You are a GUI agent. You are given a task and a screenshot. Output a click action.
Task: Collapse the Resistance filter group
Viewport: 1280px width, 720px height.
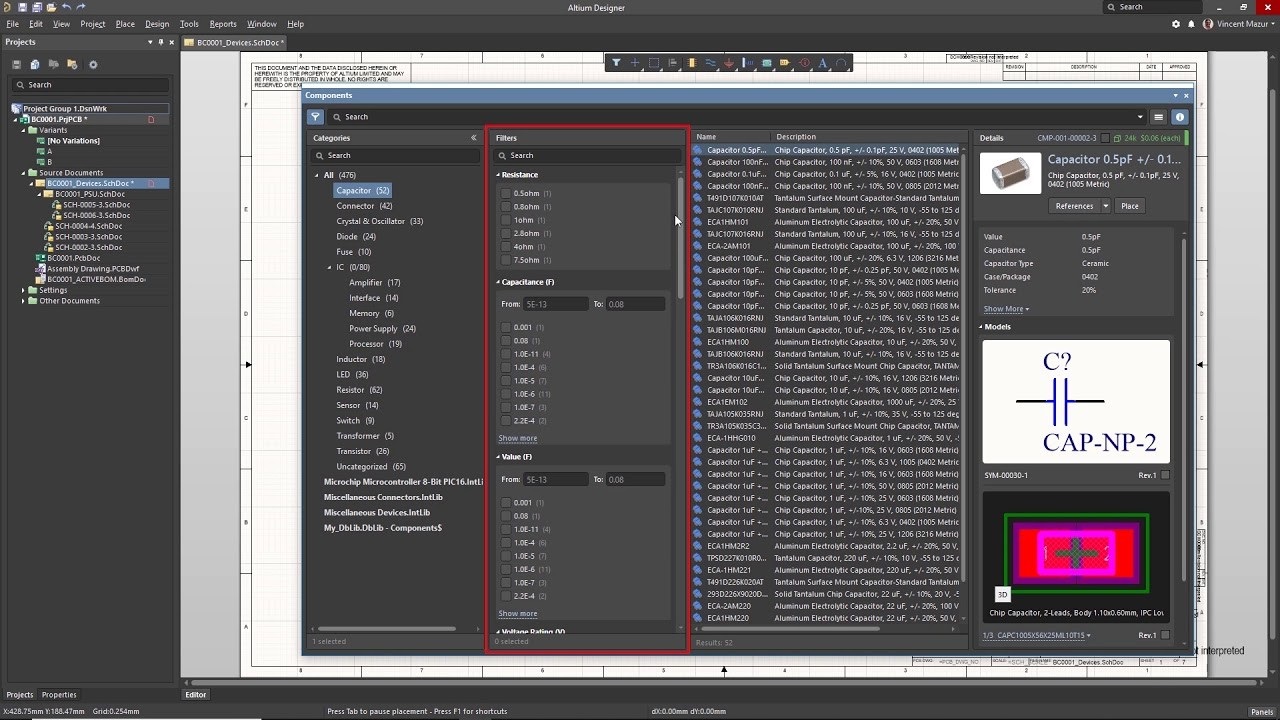[x=498, y=175]
